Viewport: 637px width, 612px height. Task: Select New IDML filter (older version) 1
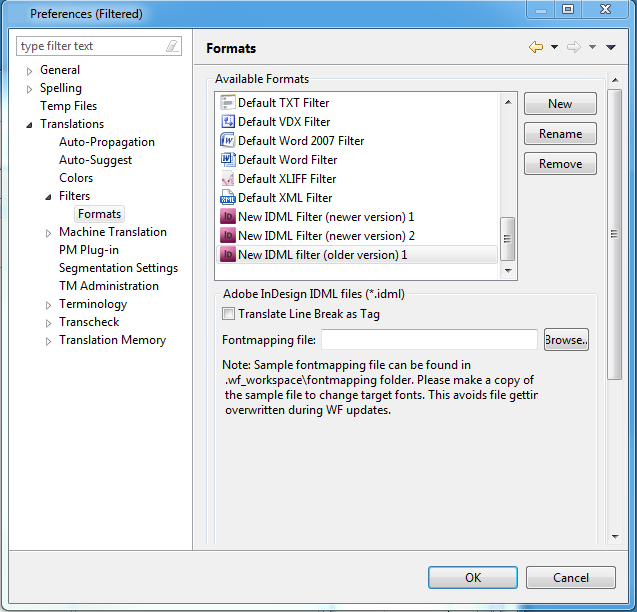pyautogui.click(x=323, y=255)
